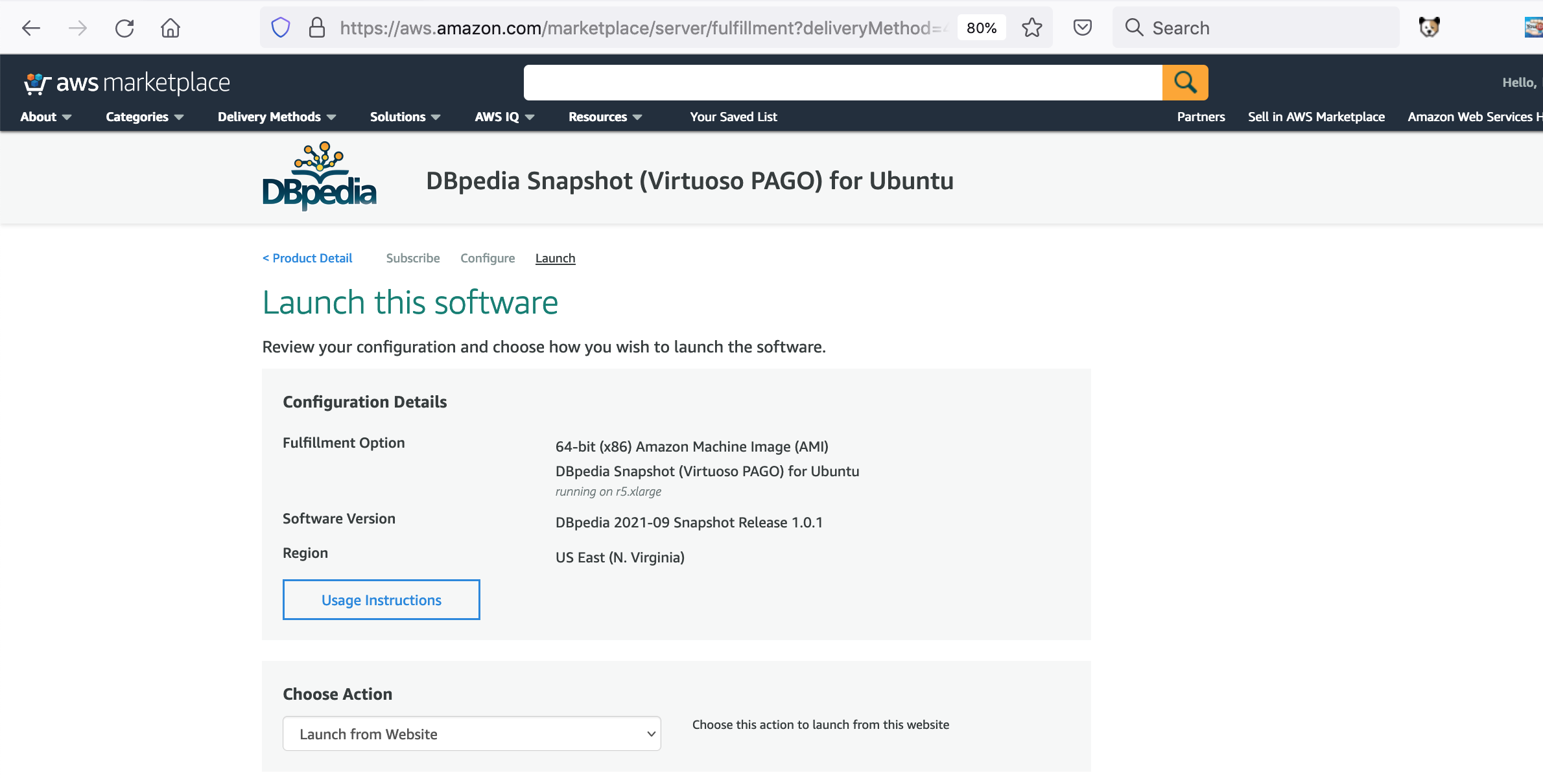The image size is (1543, 784).
Task: Bookmark page with the star icon
Action: (1031, 28)
